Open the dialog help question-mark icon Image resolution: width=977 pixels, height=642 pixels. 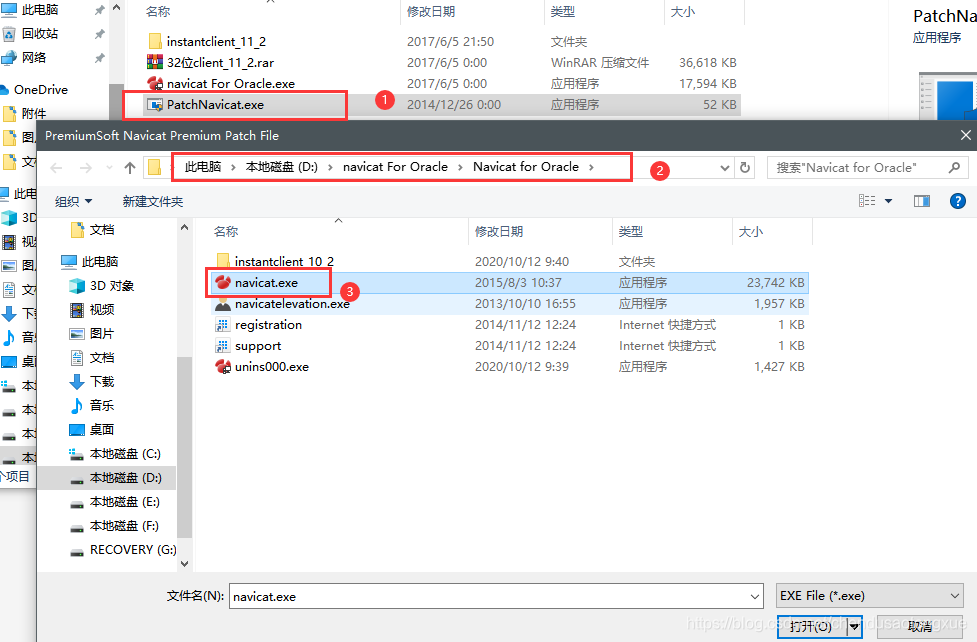(x=958, y=201)
